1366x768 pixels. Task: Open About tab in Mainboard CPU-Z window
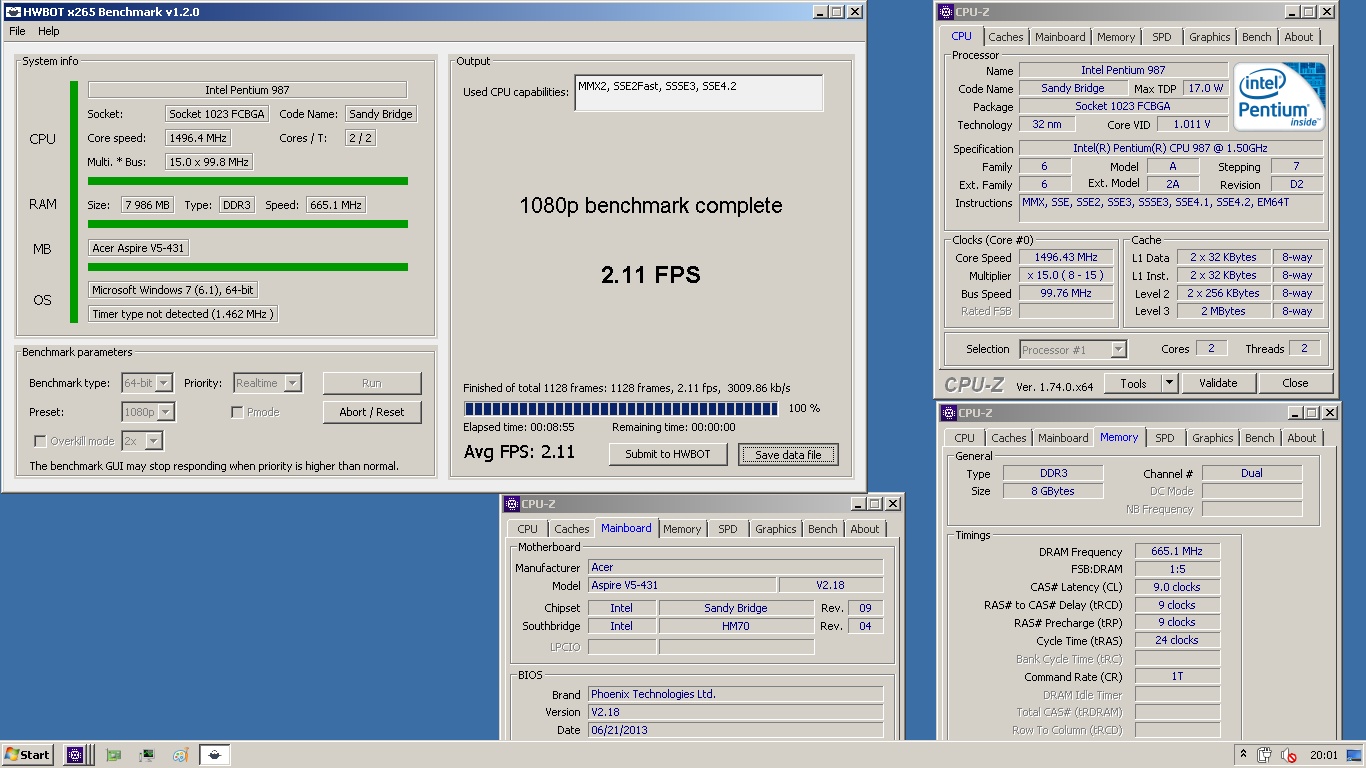[865, 529]
